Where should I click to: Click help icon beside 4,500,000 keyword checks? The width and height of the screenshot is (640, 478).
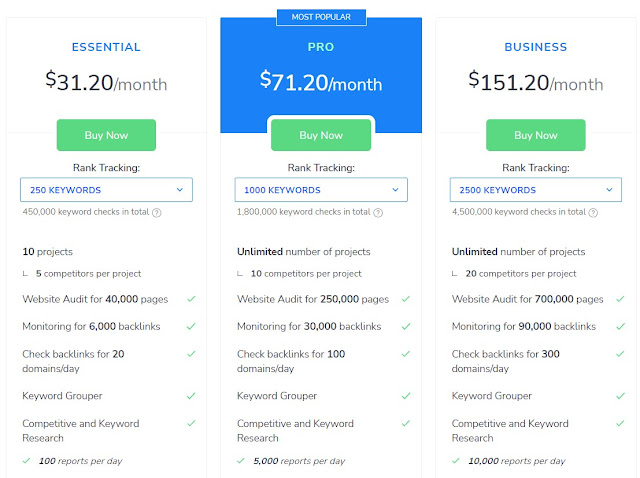pos(593,213)
